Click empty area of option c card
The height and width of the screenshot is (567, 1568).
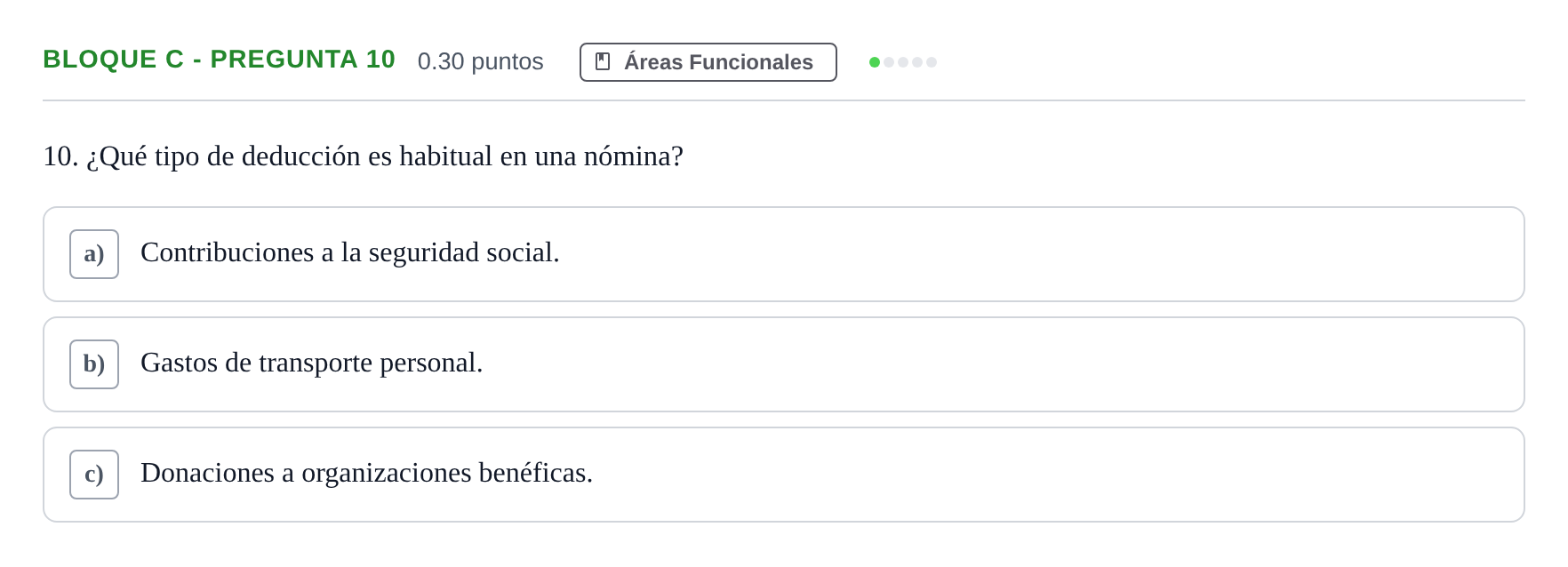click(x=1058, y=475)
